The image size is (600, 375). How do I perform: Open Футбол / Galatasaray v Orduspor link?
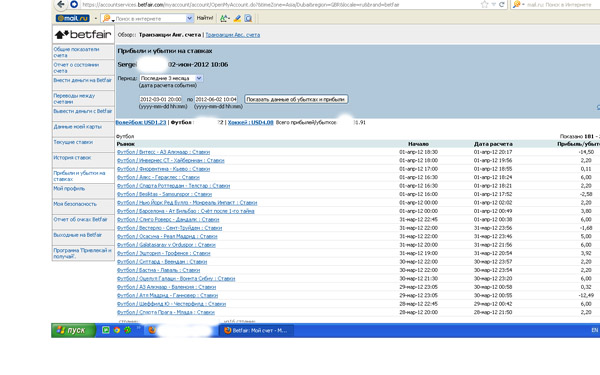166,245
